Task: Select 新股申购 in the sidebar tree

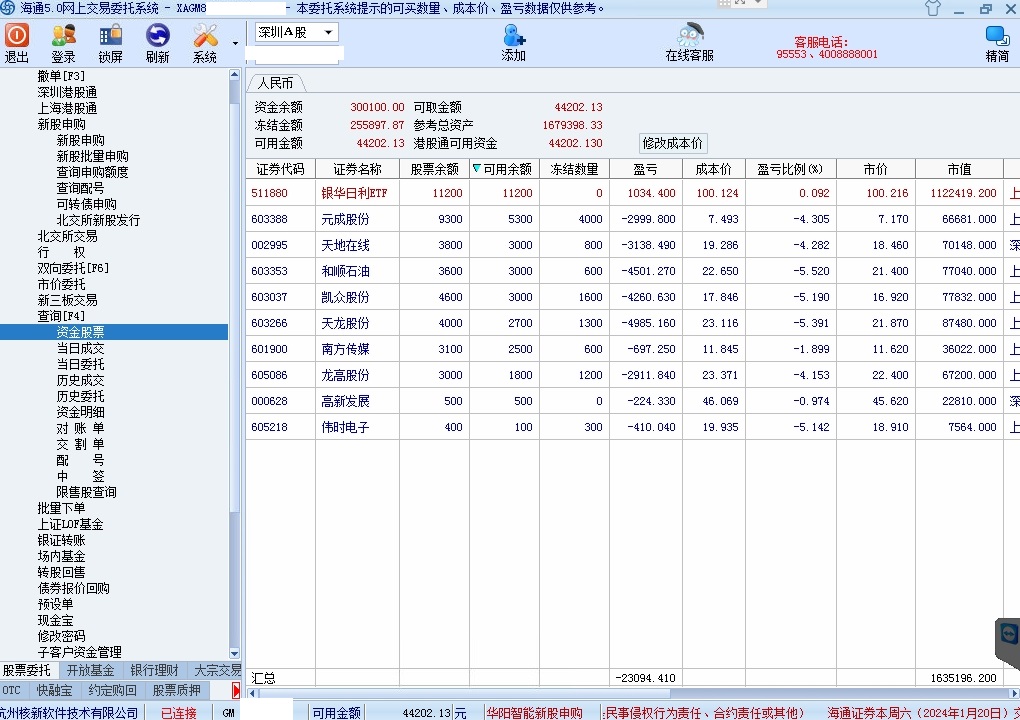Action: [61, 124]
